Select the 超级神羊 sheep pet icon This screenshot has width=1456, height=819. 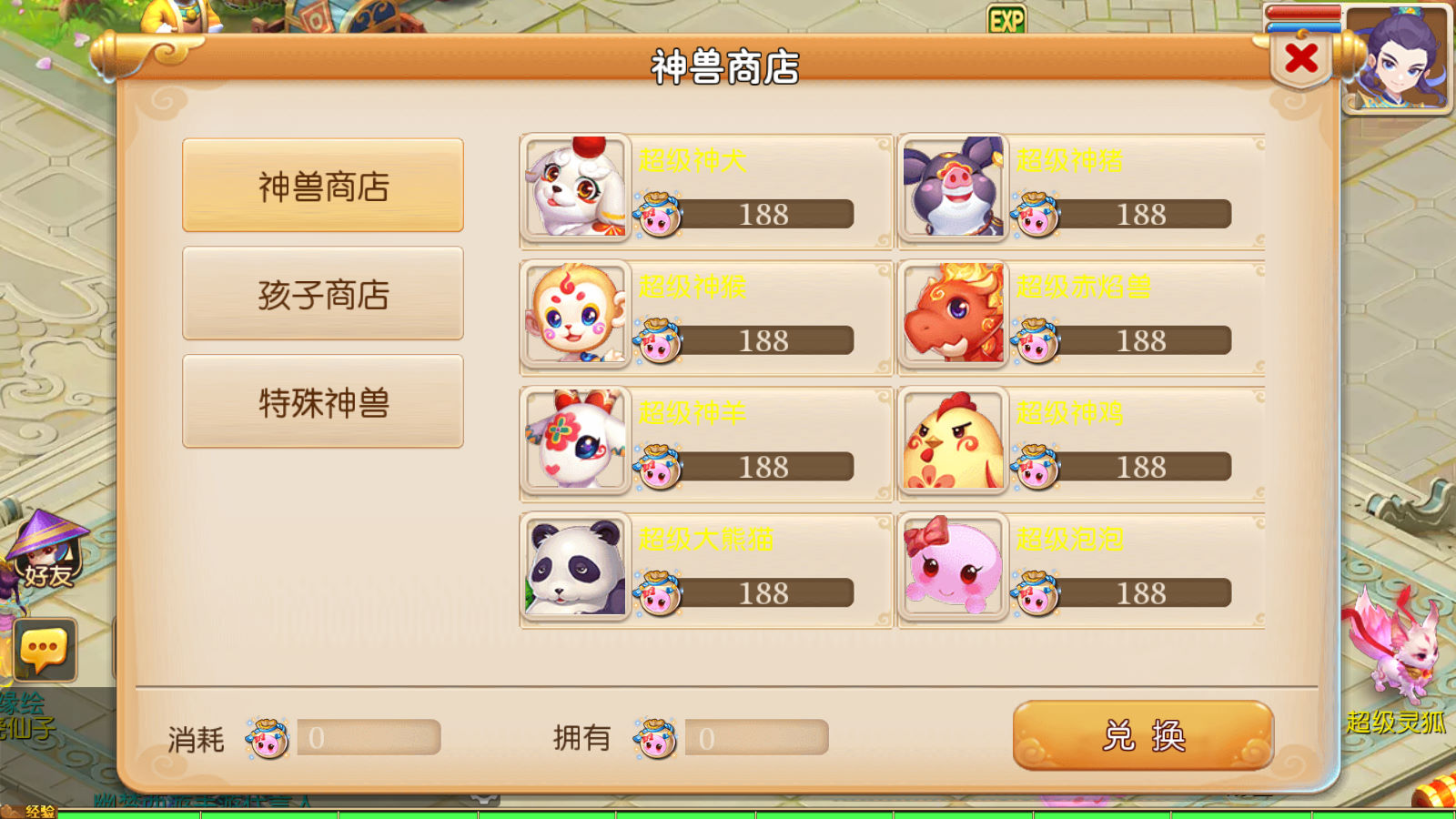(x=575, y=440)
